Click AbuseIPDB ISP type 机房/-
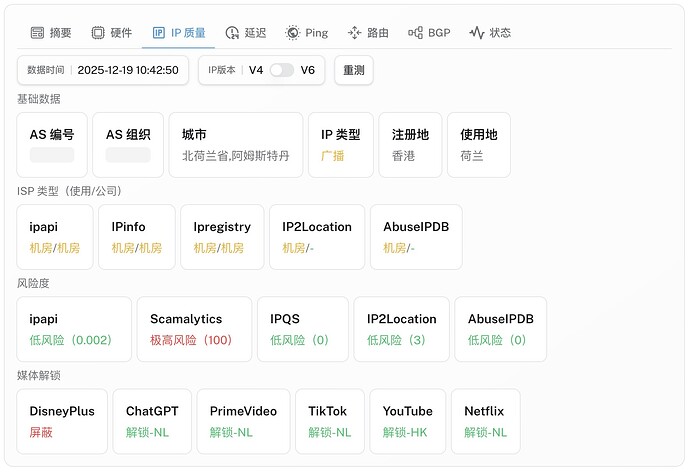Screen dimensions: 690x473 [x=399, y=248]
